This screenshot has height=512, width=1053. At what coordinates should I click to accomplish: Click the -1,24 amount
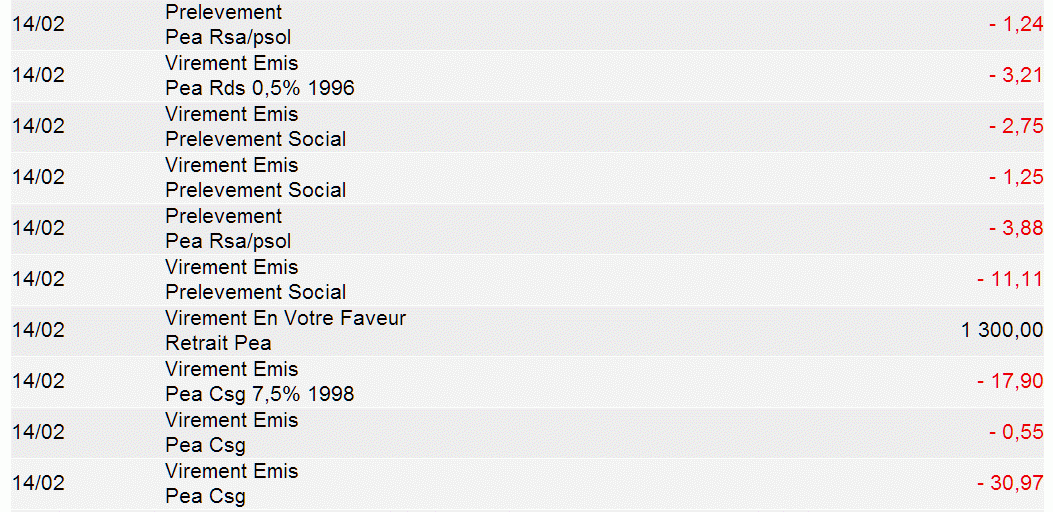click(x=1016, y=25)
